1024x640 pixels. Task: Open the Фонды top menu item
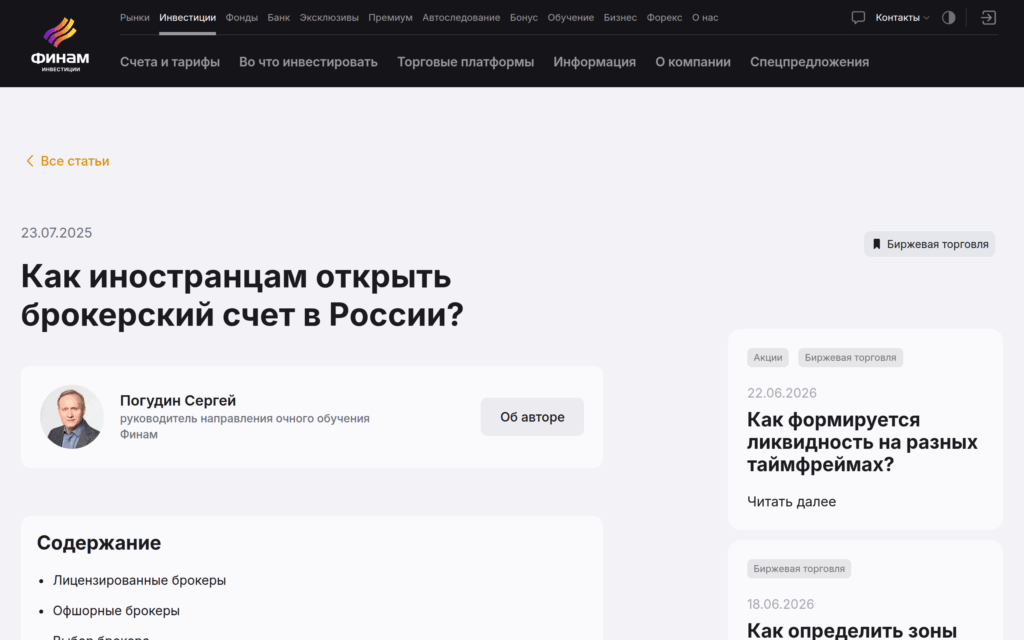[242, 18]
